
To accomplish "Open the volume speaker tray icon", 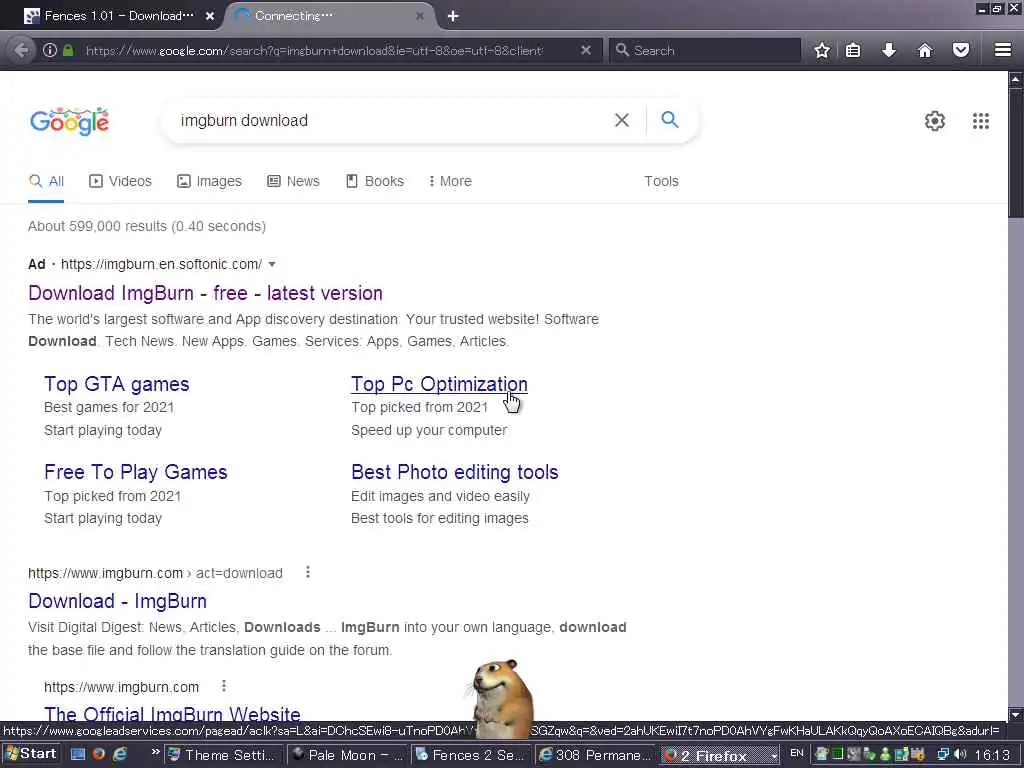I will [x=959, y=754].
